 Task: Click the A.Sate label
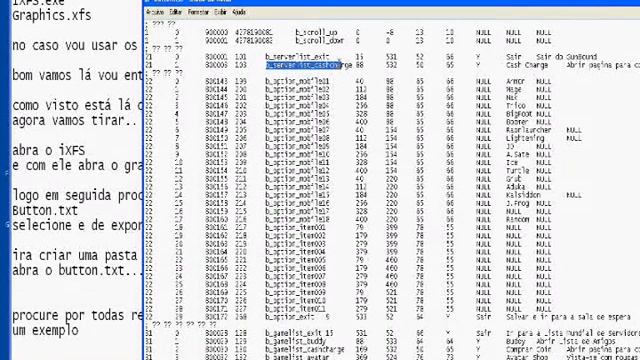[x=518, y=154]
